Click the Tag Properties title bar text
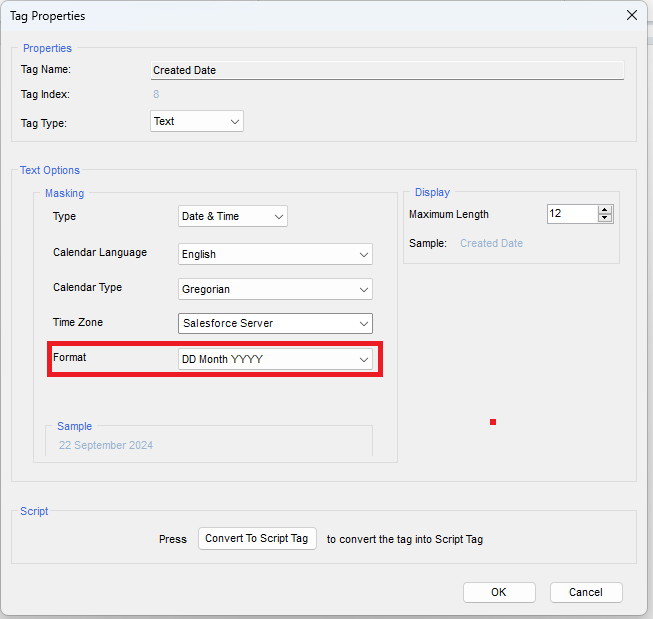The height and width of the screenshot is (619, 653). coord(47,16)
